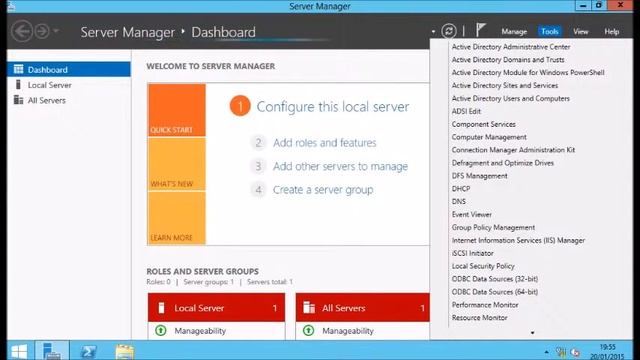The height and width of the screenshot is (360, 640).
Task: Open Local Security Policy
Action: (483, 266)
